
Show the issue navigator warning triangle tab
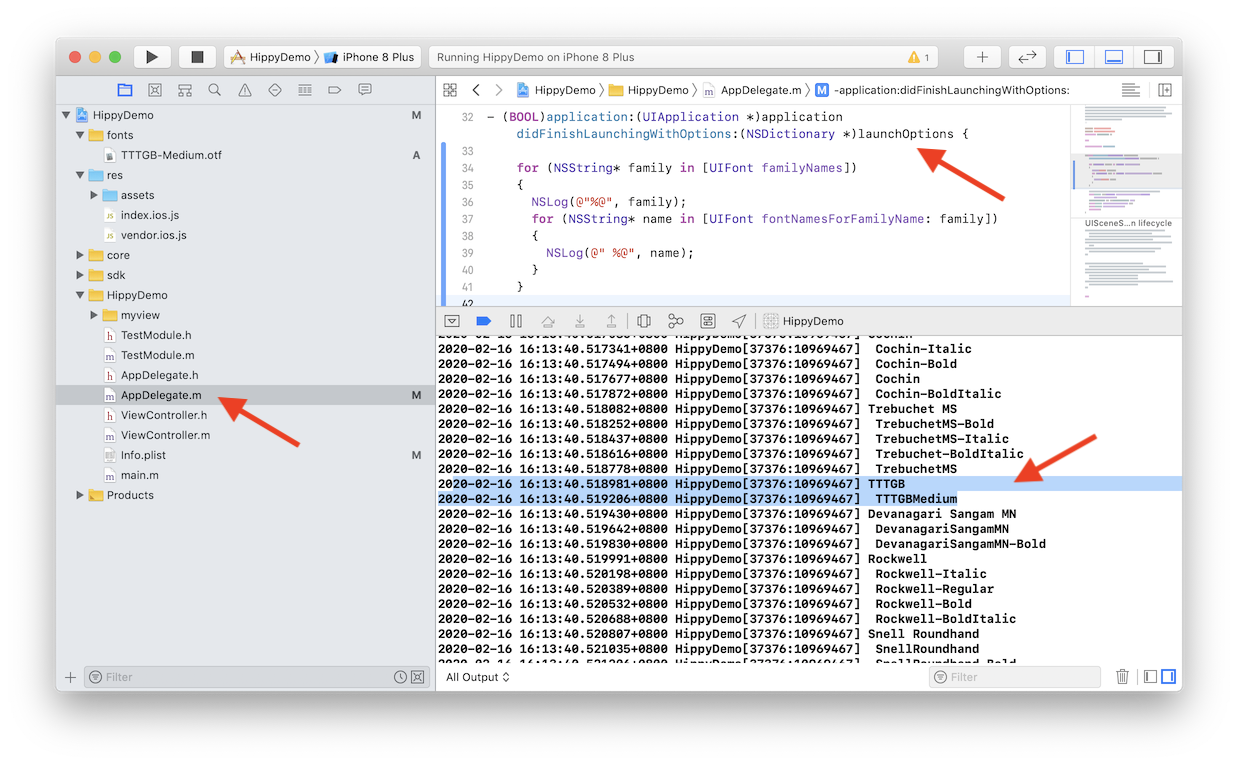coord(245,90)
